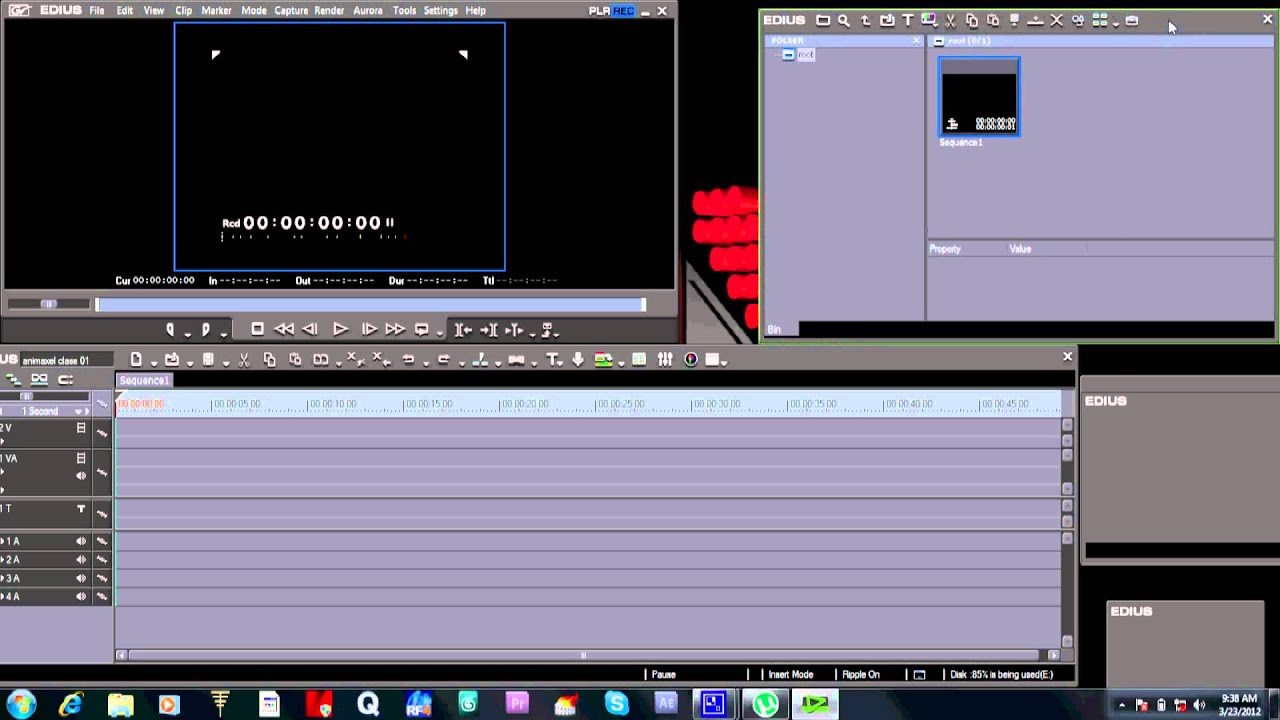Click the Add Title T icon in Bin
This screenshot has width=1280, height=720.
click(x=908, y=20)
